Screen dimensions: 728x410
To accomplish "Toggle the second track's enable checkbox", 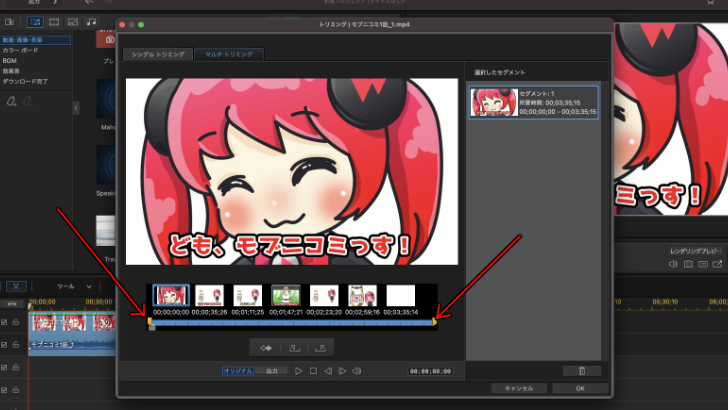I will click(4, 345).
